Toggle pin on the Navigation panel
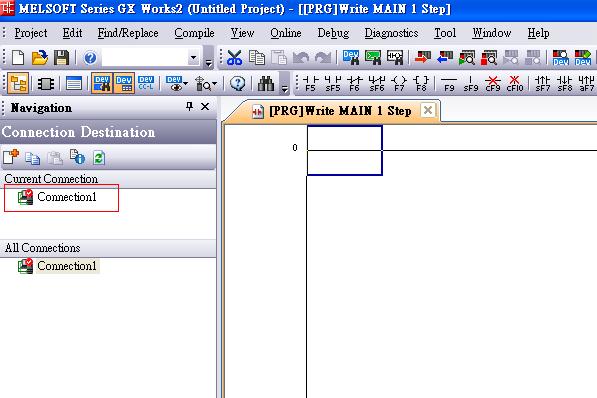Viewport: 597px width, 398px height. [189, 107]
